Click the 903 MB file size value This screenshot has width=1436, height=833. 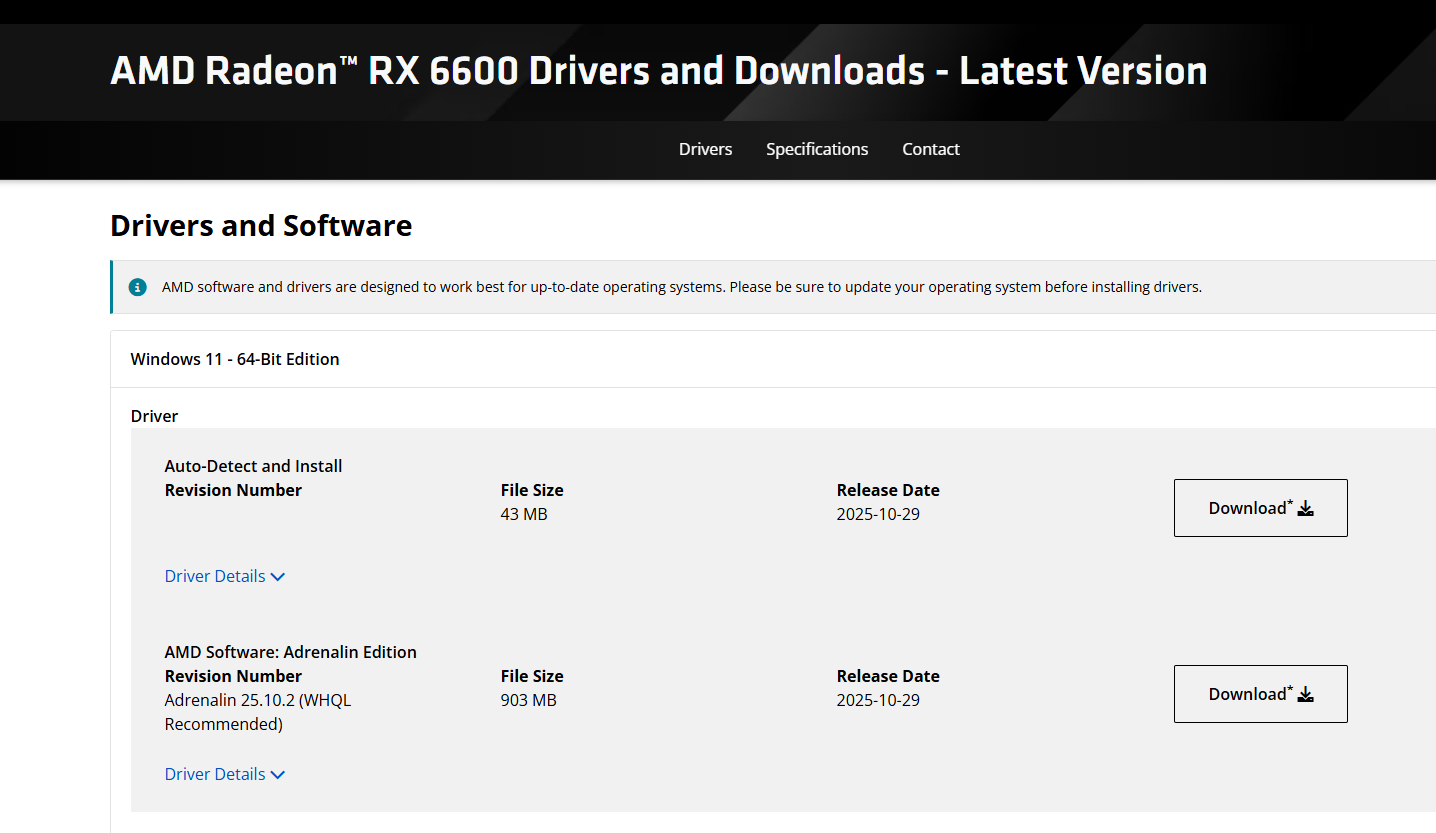(528, 700)
